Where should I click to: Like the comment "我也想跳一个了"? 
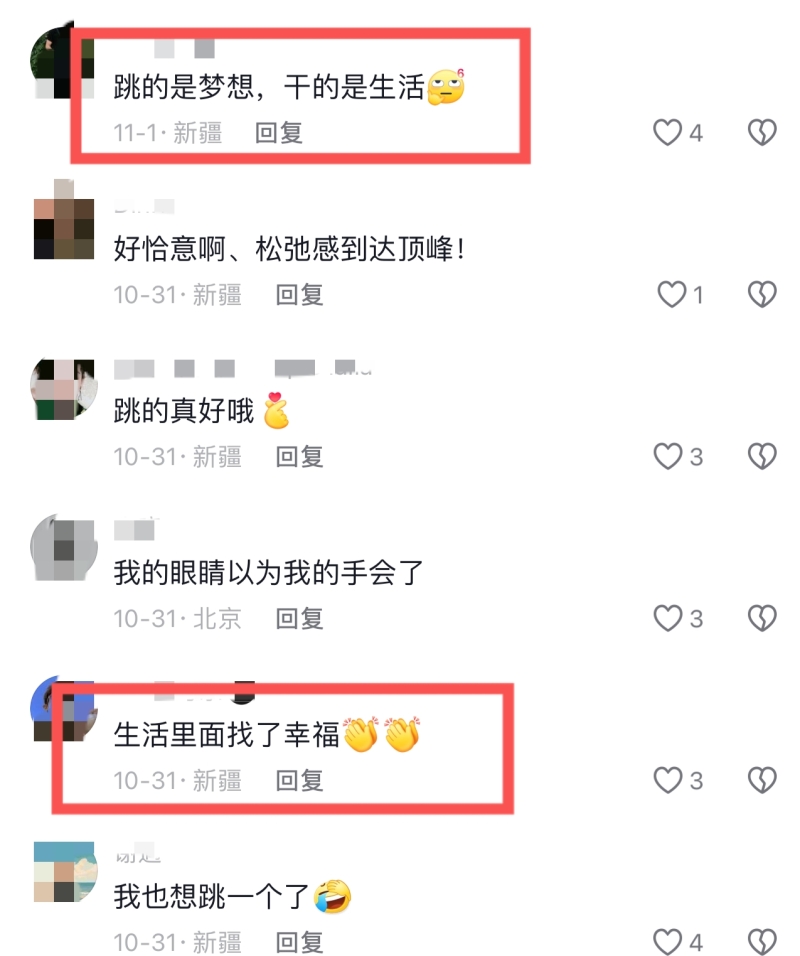tap(667, 941)
